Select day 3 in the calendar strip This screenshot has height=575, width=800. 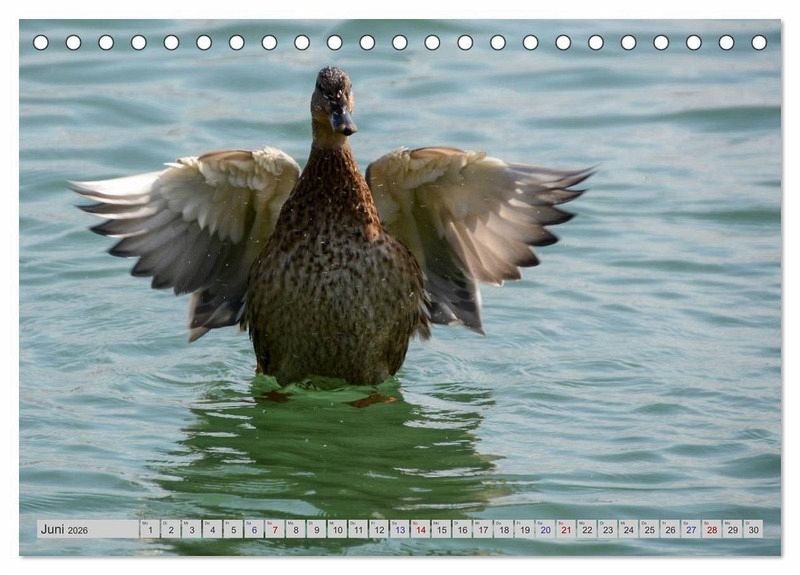tap(192, 529)
